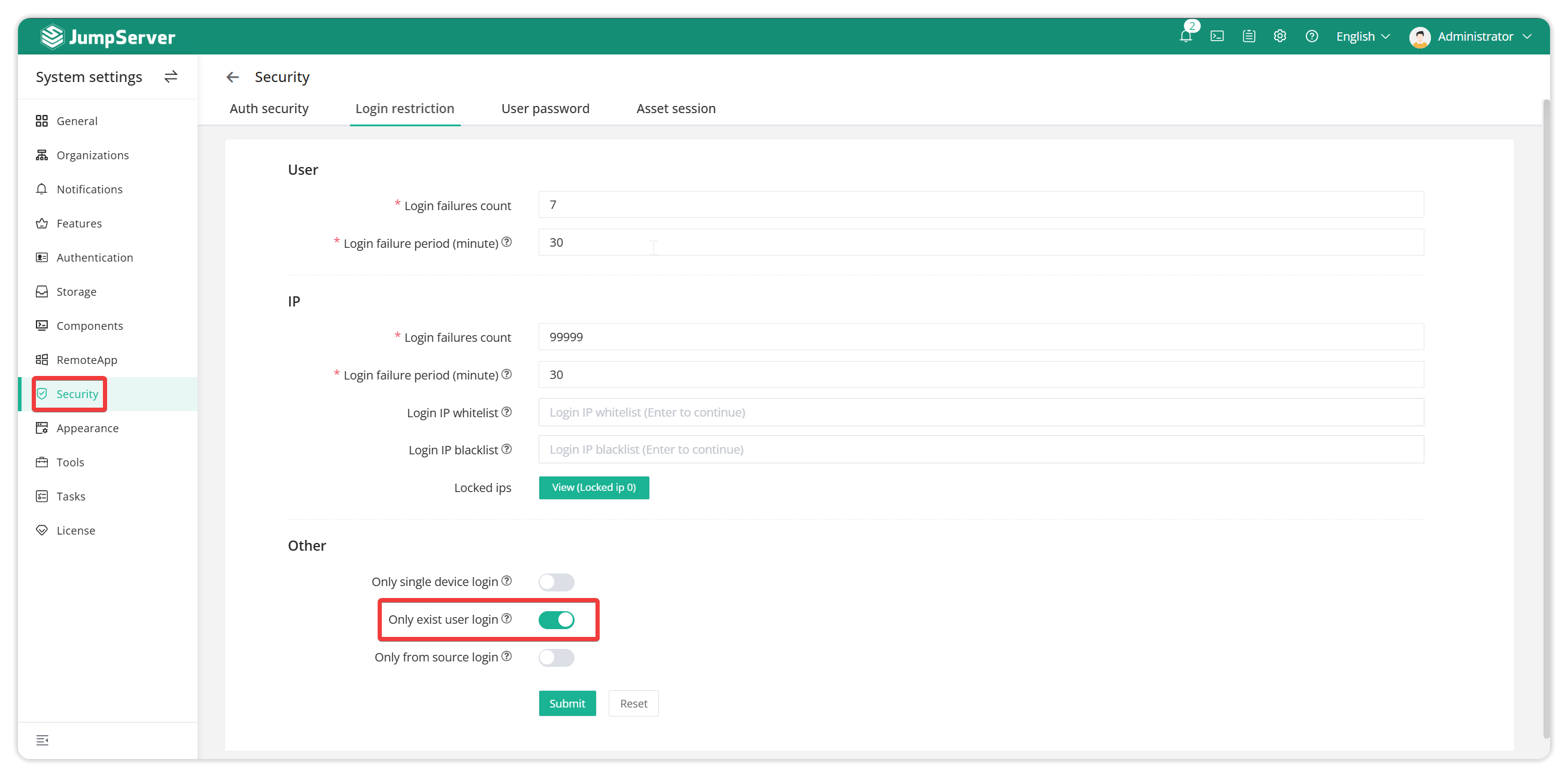Click the Tools briefcase icon in sidebar
This screenshot has height=771, width=1568.
click(41, 462)
